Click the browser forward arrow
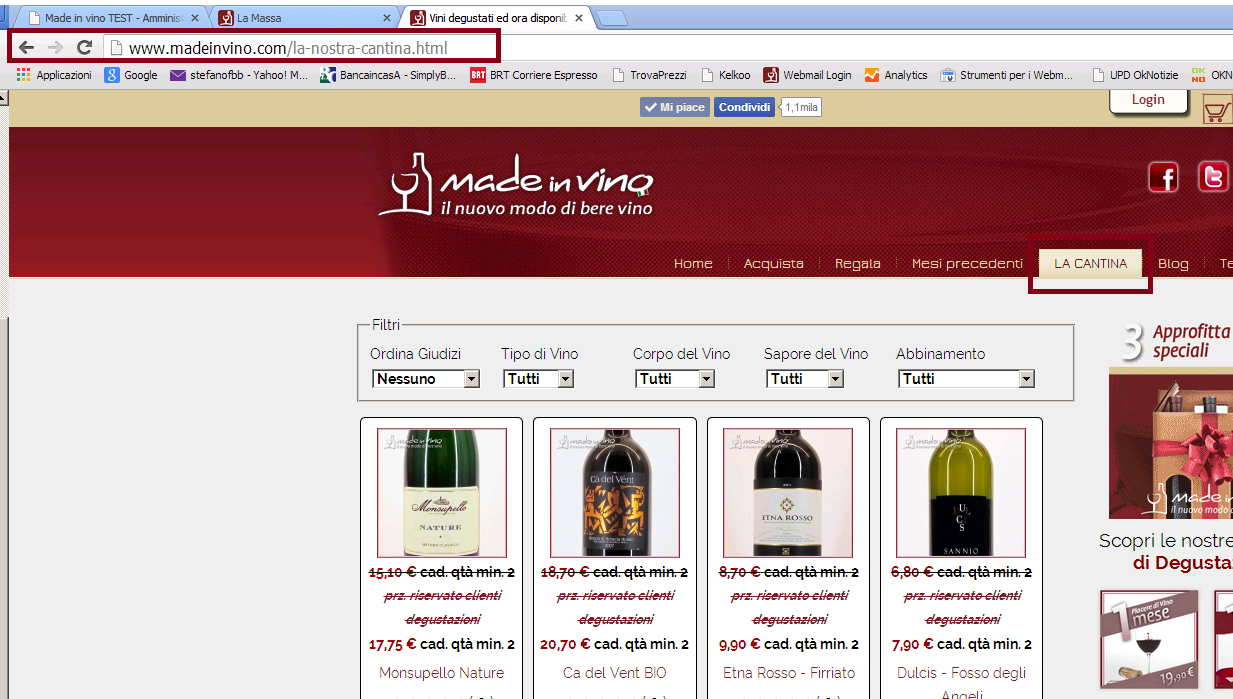 pyautogui.click(x=56, y=48)
